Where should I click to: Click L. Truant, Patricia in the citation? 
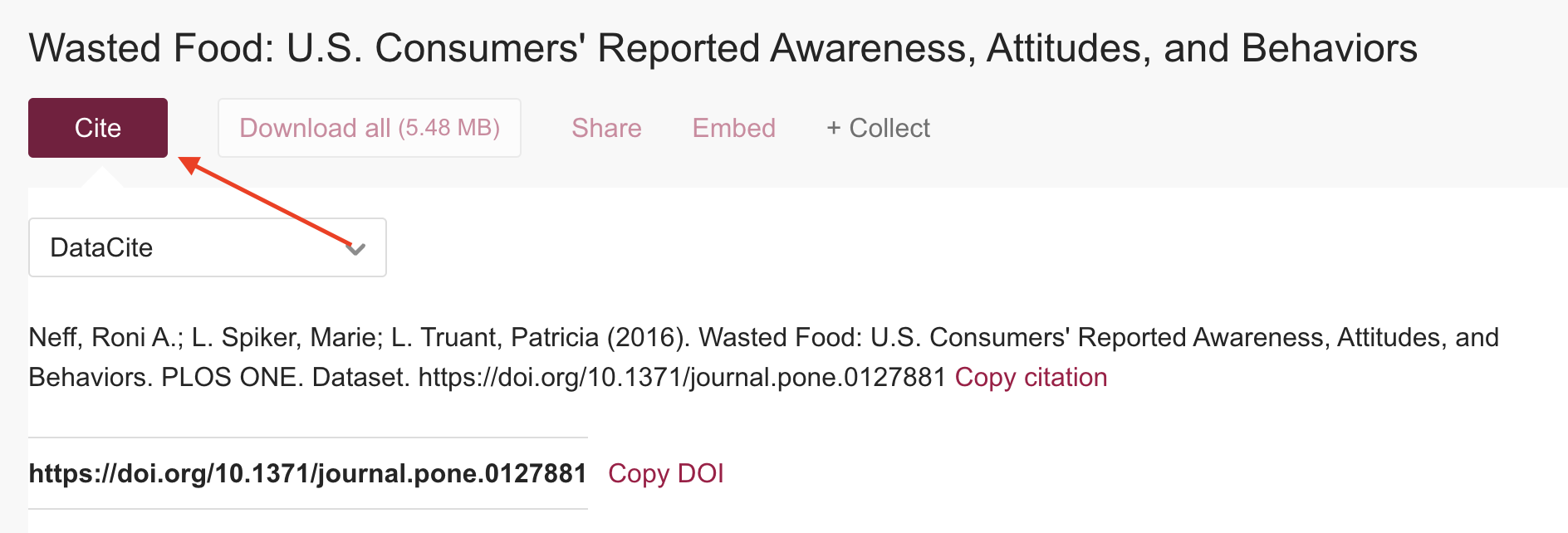tap(495, 337)
